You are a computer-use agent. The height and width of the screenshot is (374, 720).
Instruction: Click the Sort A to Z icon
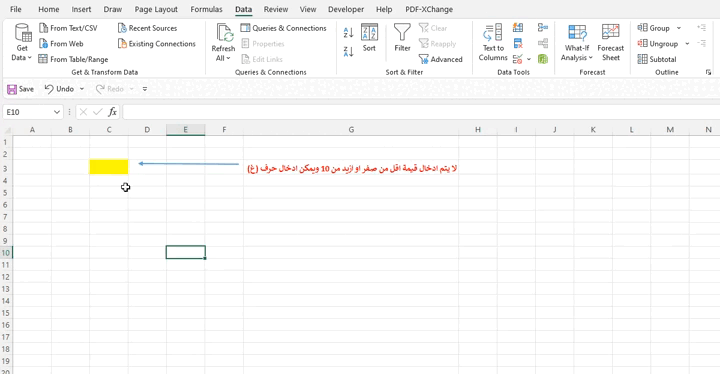click(x=348, y=33)
